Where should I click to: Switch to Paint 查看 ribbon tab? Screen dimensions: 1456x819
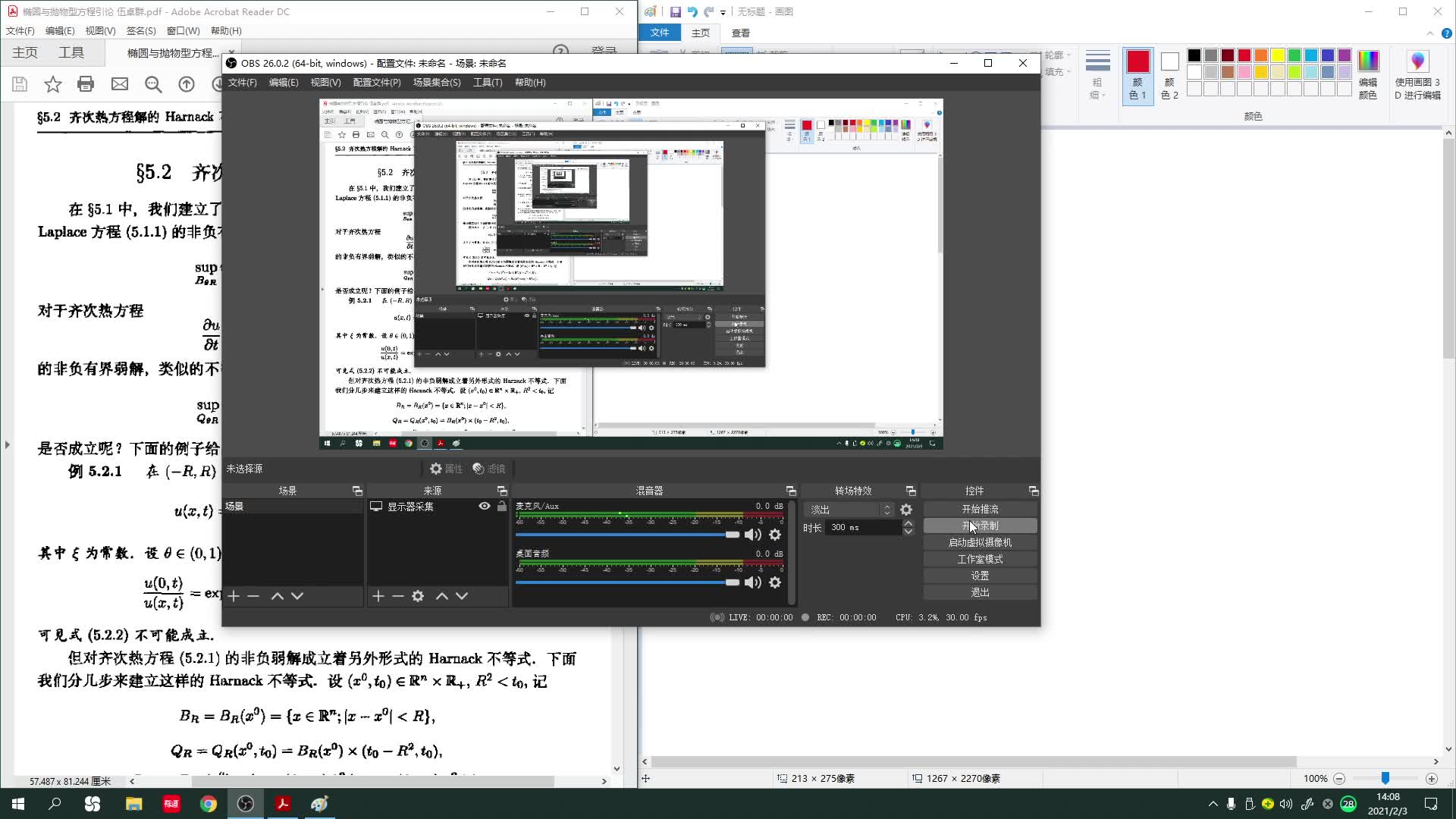[x=741, y=33]
